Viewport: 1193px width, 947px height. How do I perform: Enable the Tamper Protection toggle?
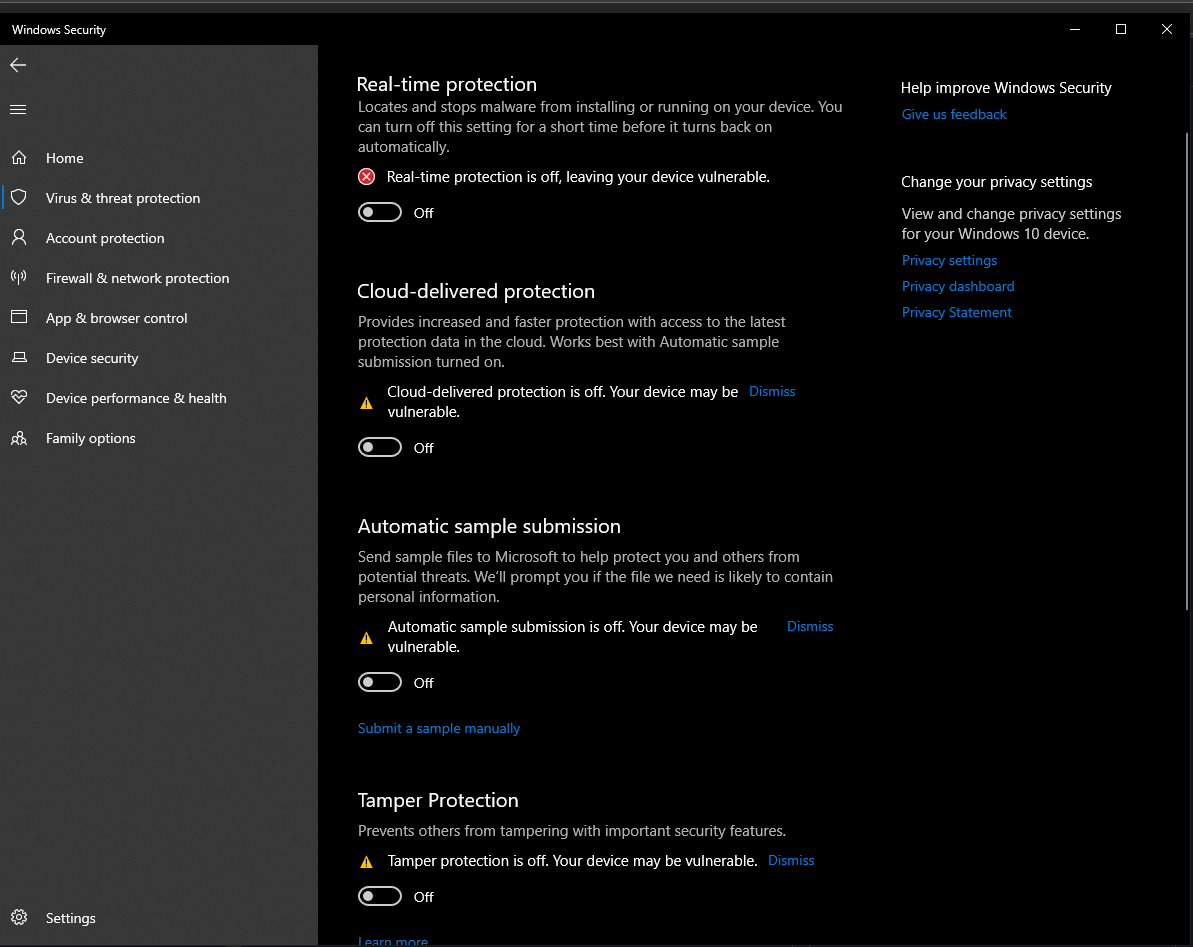380,896
